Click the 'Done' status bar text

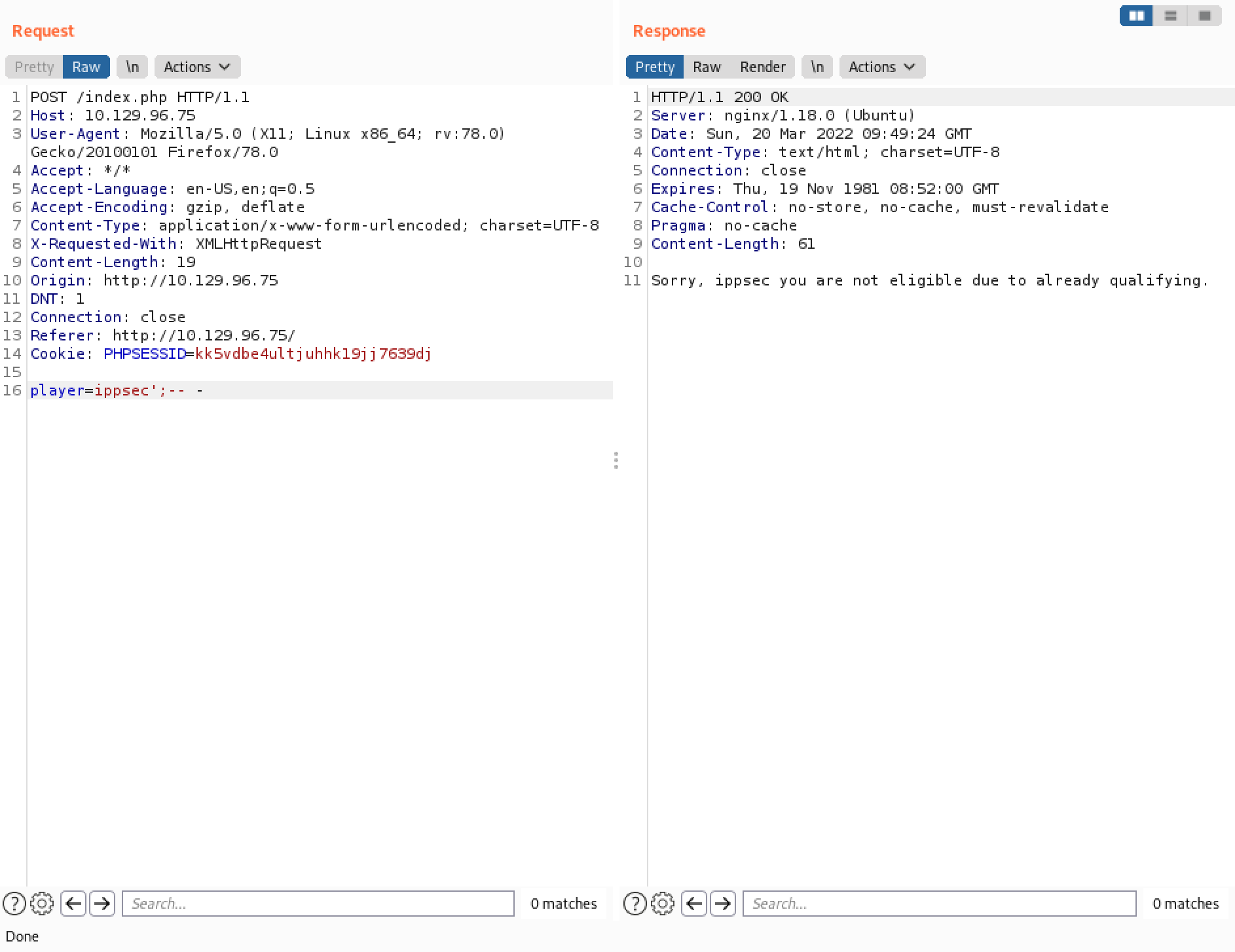[x=22, y=936]
